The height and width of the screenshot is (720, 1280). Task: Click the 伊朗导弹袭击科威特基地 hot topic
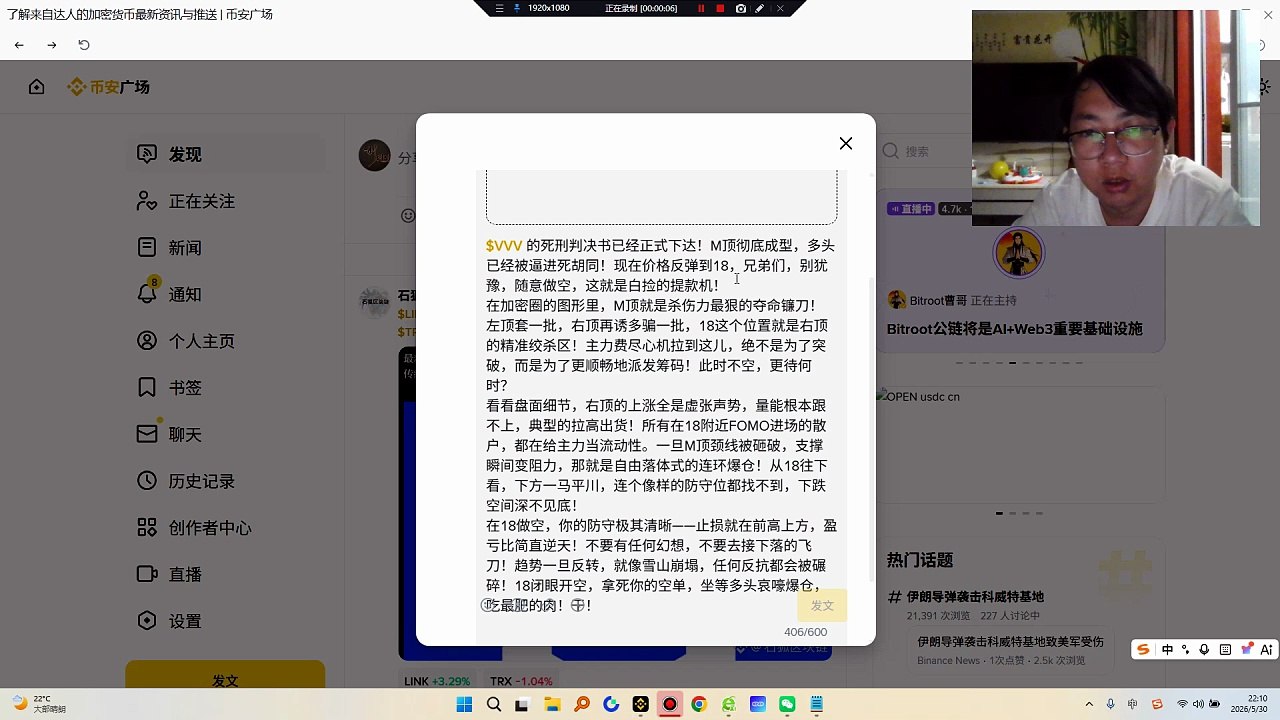974,597
